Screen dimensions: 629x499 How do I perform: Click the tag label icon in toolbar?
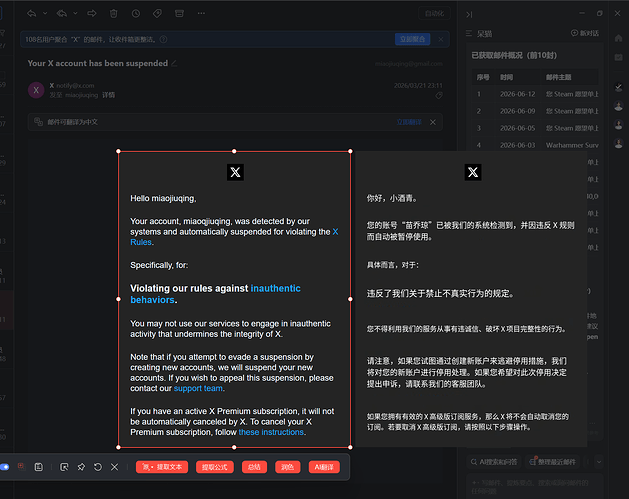tap(157, 13)
